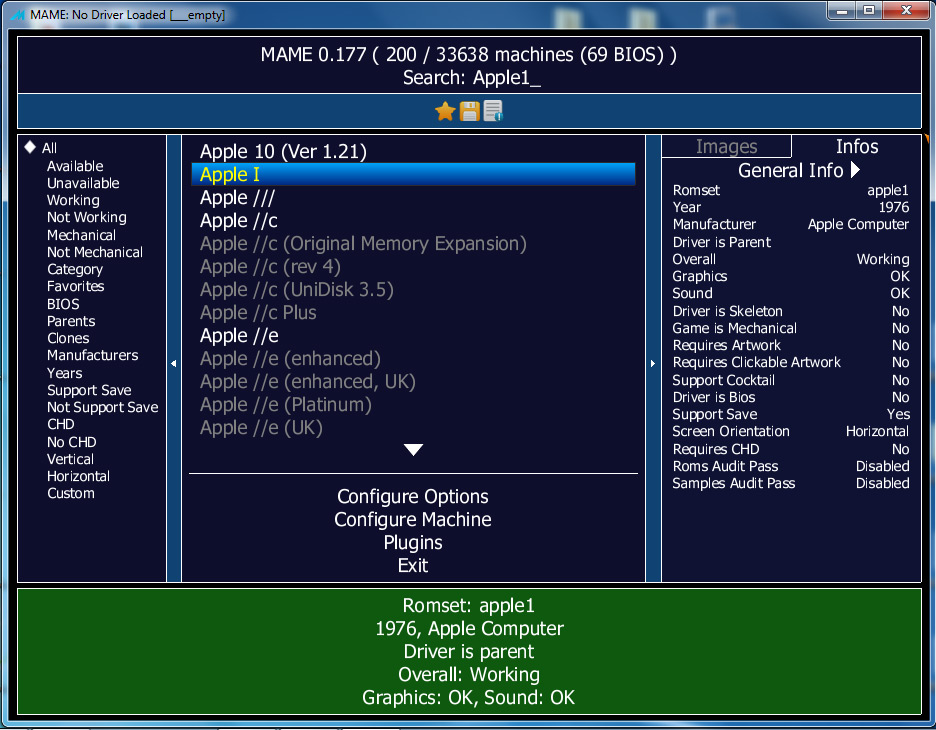Viewport: 936px width, 730px height.
Task: Select Apple //e (Platinum)
Action: coord(413,405)
